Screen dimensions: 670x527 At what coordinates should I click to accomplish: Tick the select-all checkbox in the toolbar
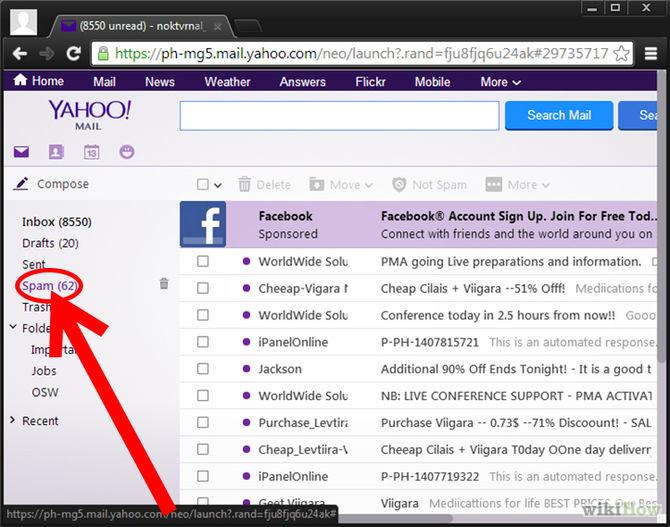[203, 185]
